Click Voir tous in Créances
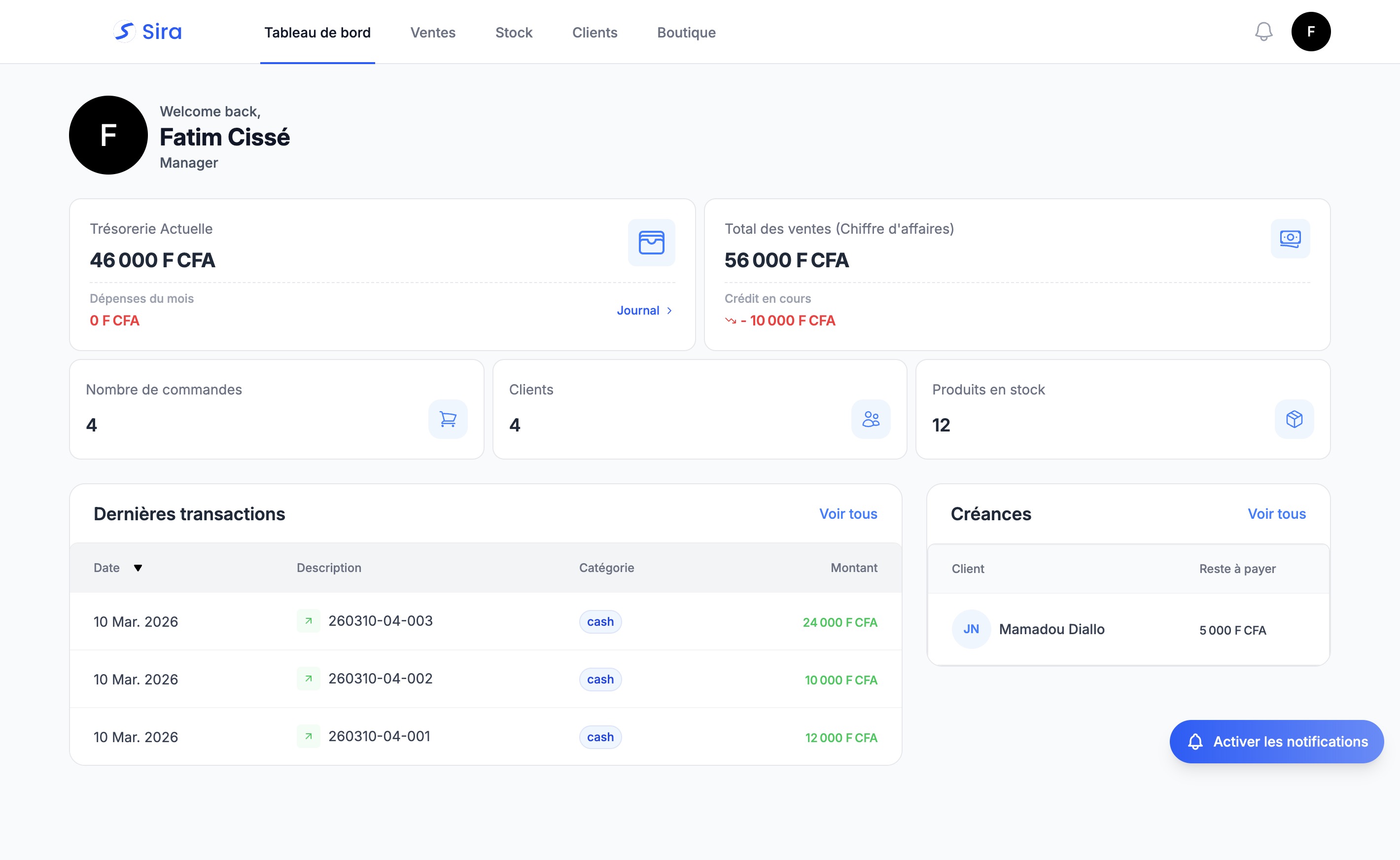The height and width of the screenshot is (860, 1400). [1277, 514]
